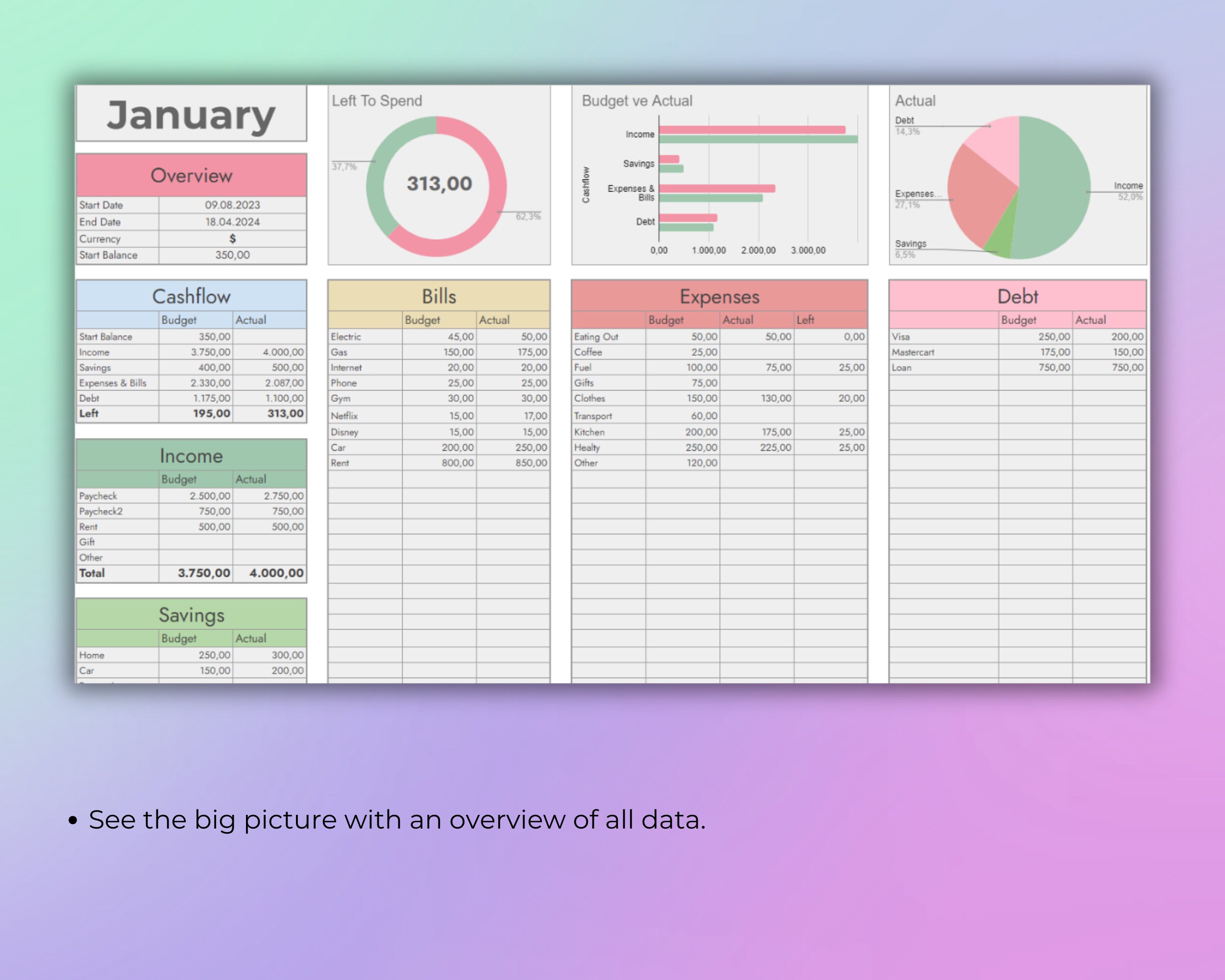Screen dimensions: 1225x980
Task: Select the Start Balance value 350,00
Action: [233, 255]
